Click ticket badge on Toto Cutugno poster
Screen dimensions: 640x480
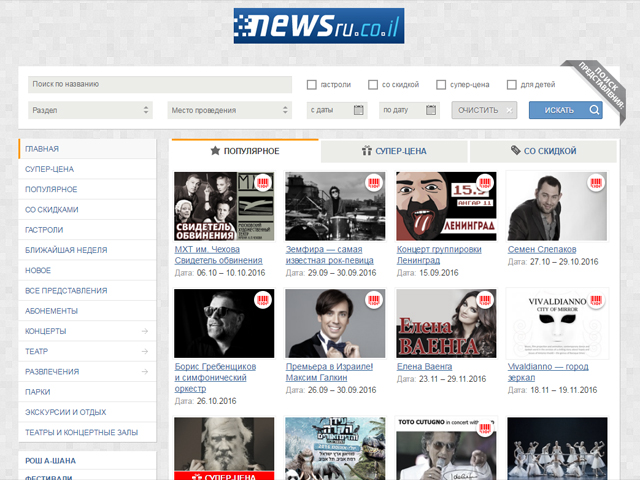click(485, 428)
